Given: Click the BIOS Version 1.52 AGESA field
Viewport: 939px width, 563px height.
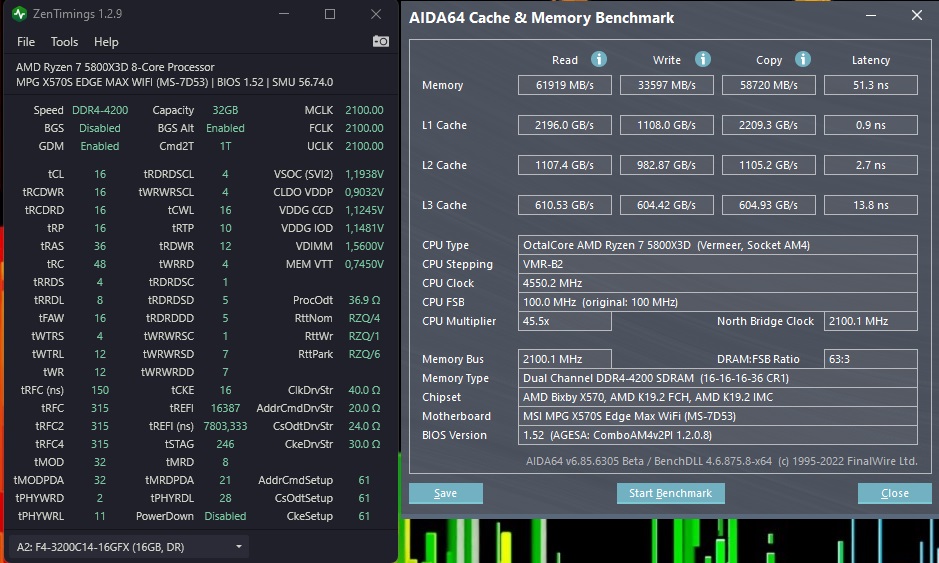Looking at the screenshot, I should pos(717,435).
